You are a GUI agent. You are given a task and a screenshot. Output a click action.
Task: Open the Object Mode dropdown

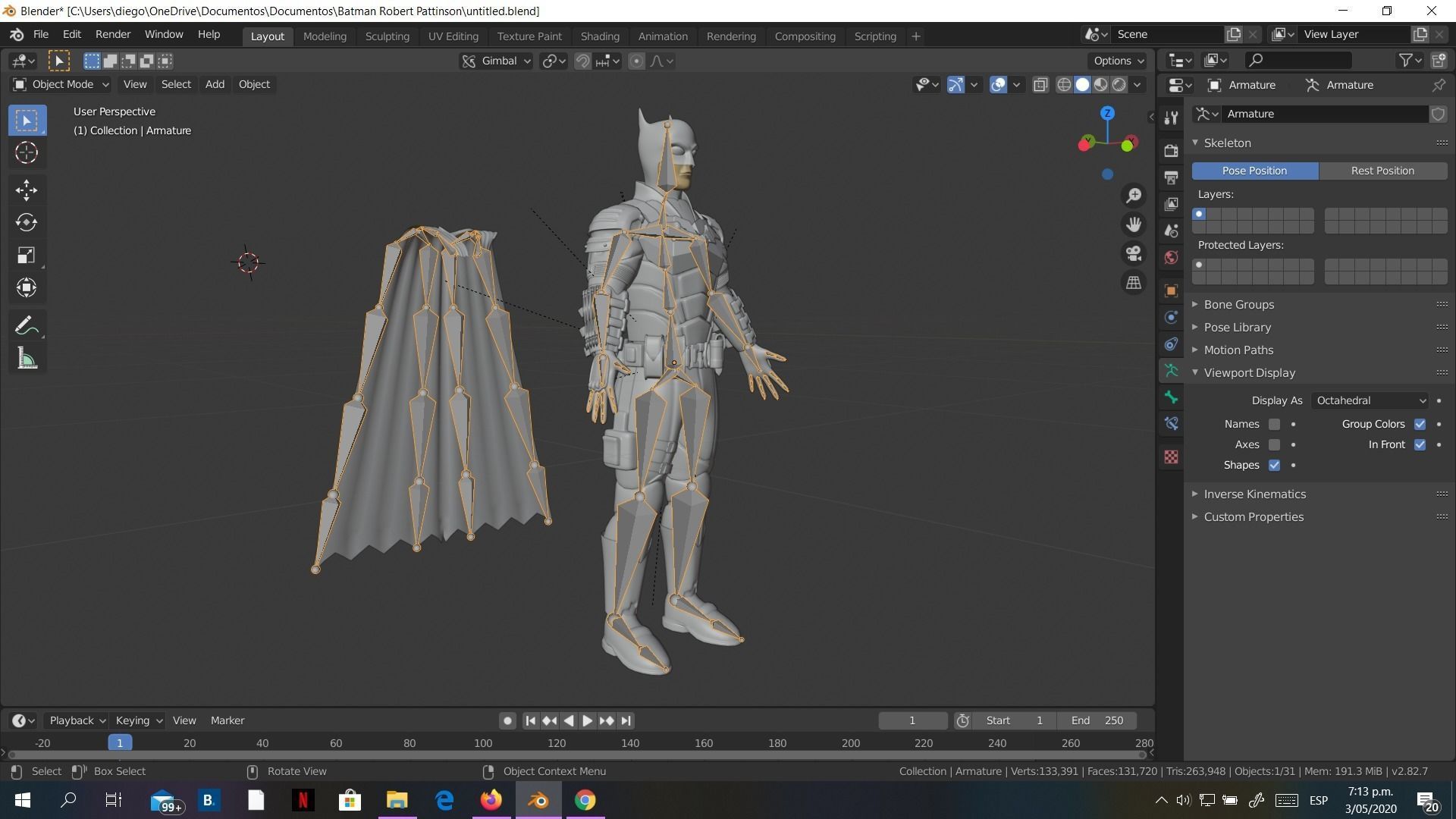pos(61,84)
